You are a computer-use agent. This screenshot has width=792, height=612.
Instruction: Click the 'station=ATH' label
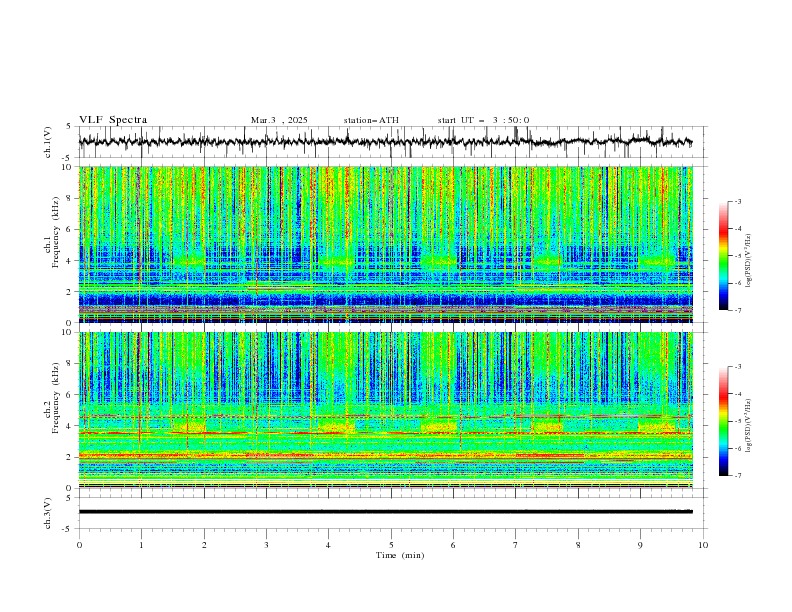[371, 120]
